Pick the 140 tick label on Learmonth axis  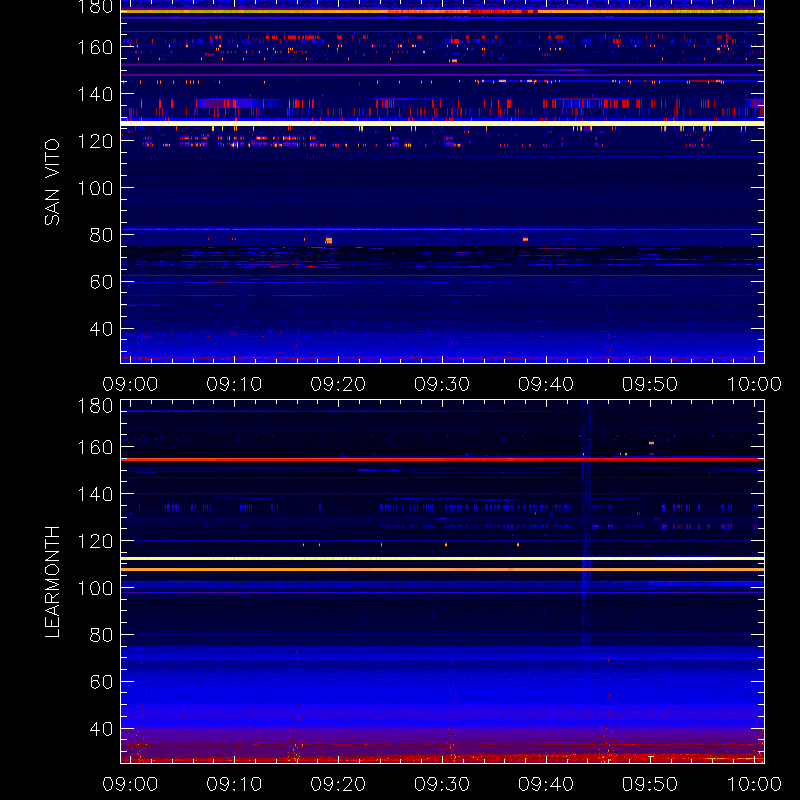95,494
